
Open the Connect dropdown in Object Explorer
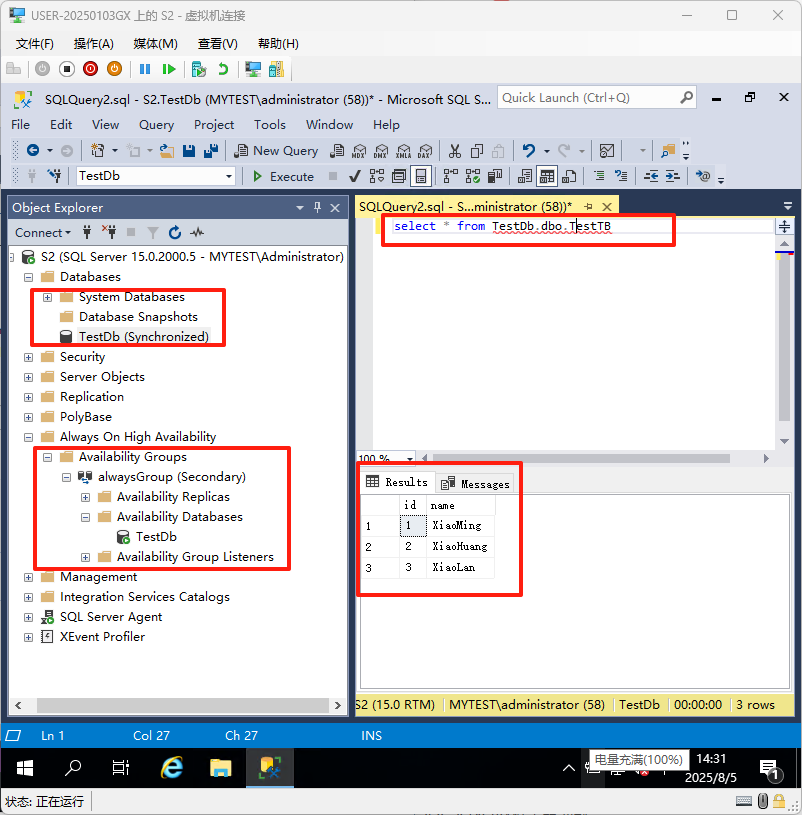pyautogui.click(x=43, y=233)
